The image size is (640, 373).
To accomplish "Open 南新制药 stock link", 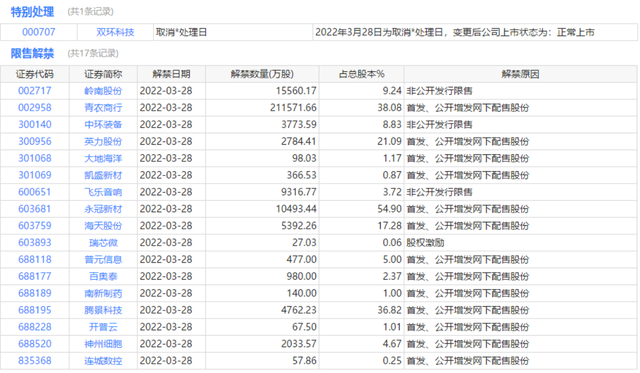I will 103,293.
